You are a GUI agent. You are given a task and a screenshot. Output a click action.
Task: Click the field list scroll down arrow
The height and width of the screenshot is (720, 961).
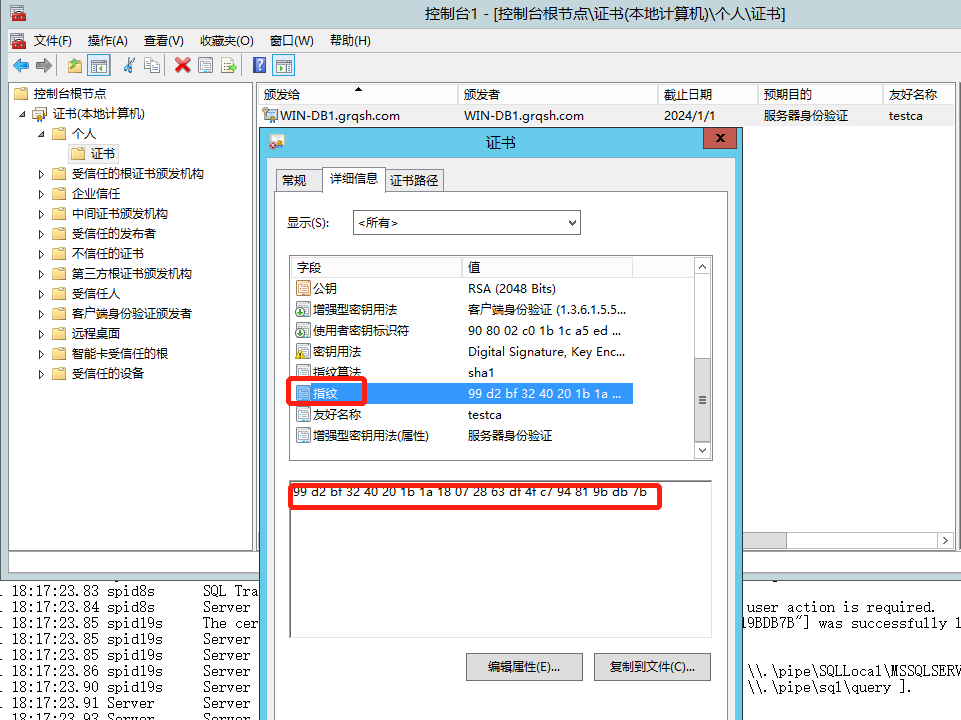click(x=702, y=450)
